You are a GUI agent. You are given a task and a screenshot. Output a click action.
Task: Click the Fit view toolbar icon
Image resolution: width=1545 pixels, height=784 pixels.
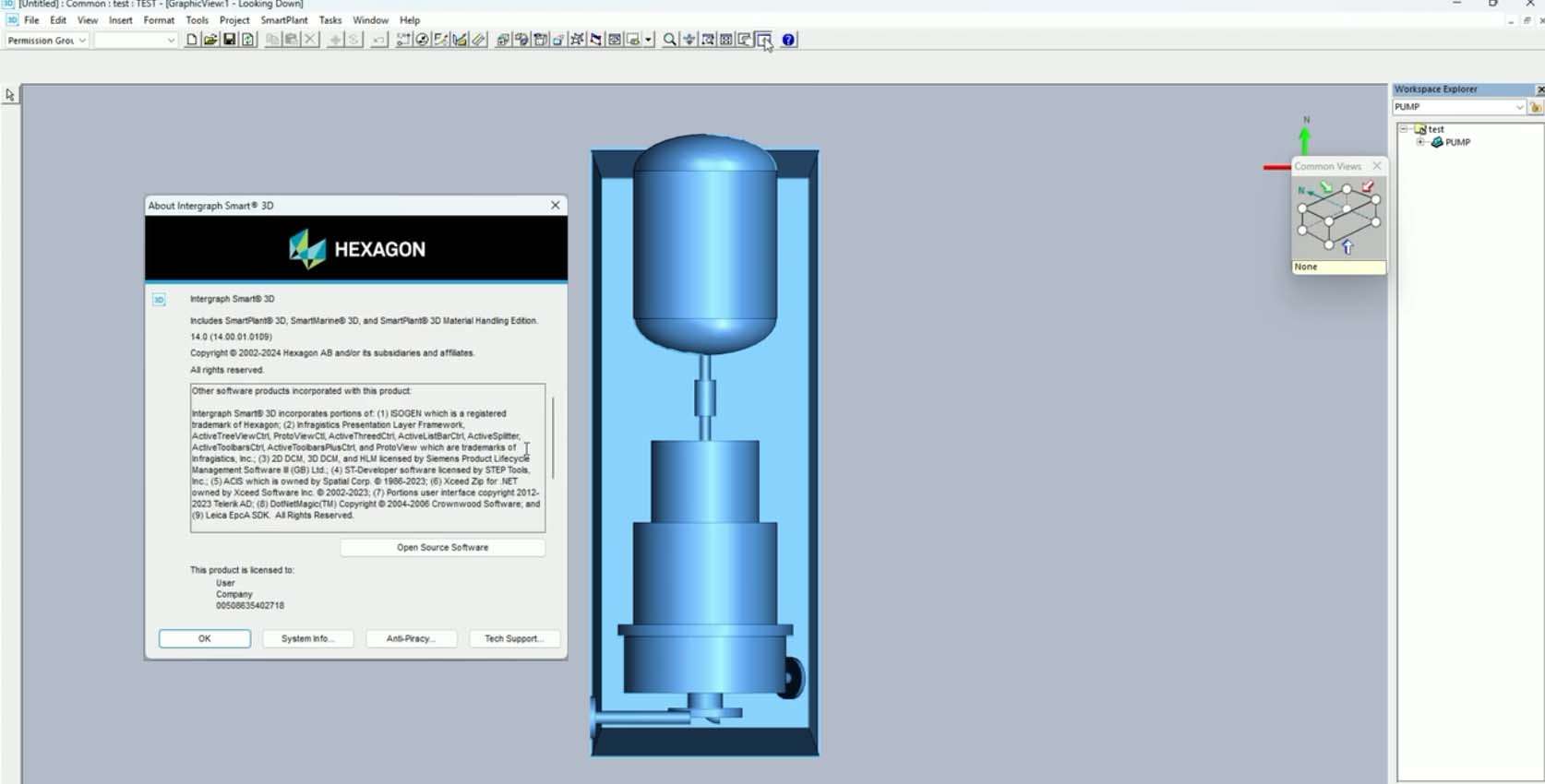coord(726,40)
